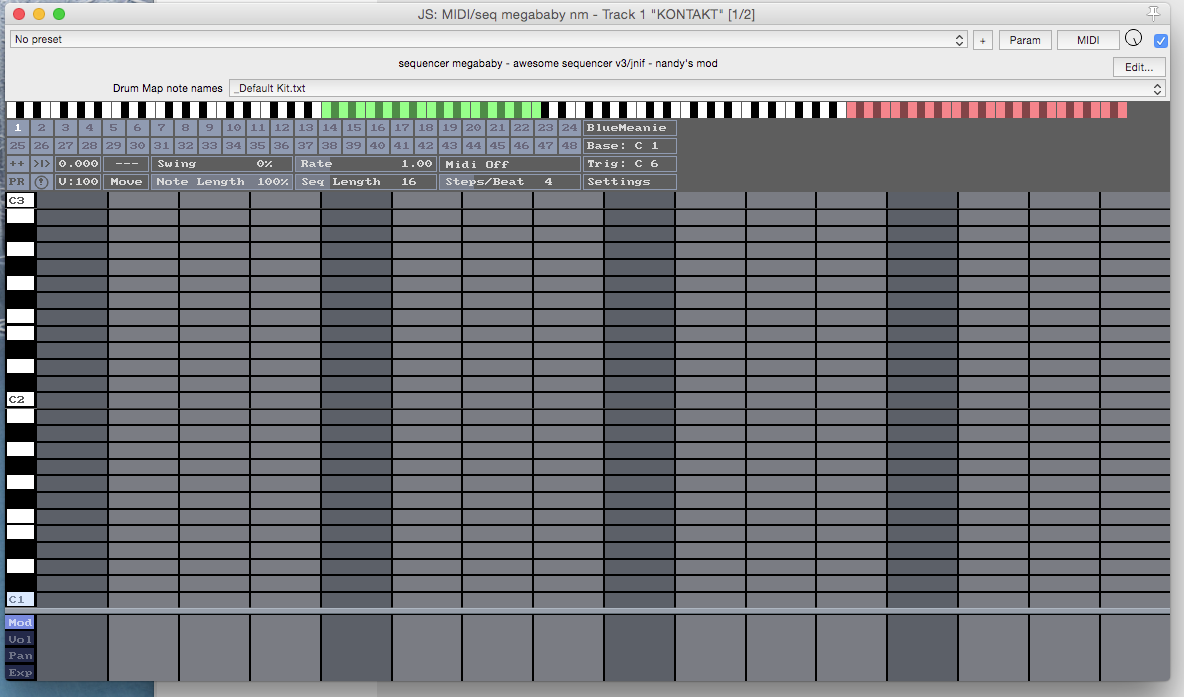Open the Drum Map note names dropdown
This screenshot has height=697, width=1184.
pos(696,88)
